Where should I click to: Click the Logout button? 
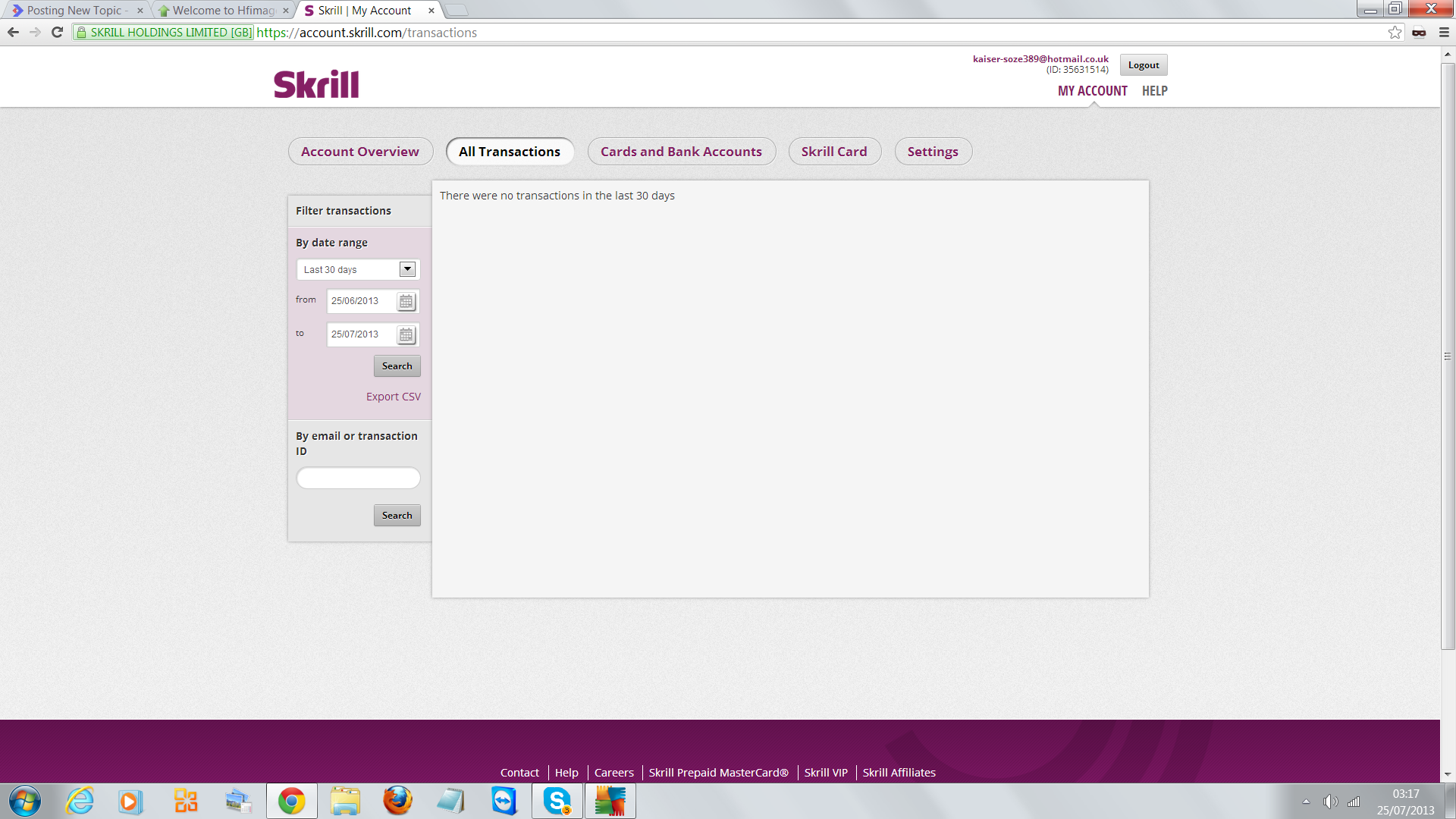(1144, 65)
